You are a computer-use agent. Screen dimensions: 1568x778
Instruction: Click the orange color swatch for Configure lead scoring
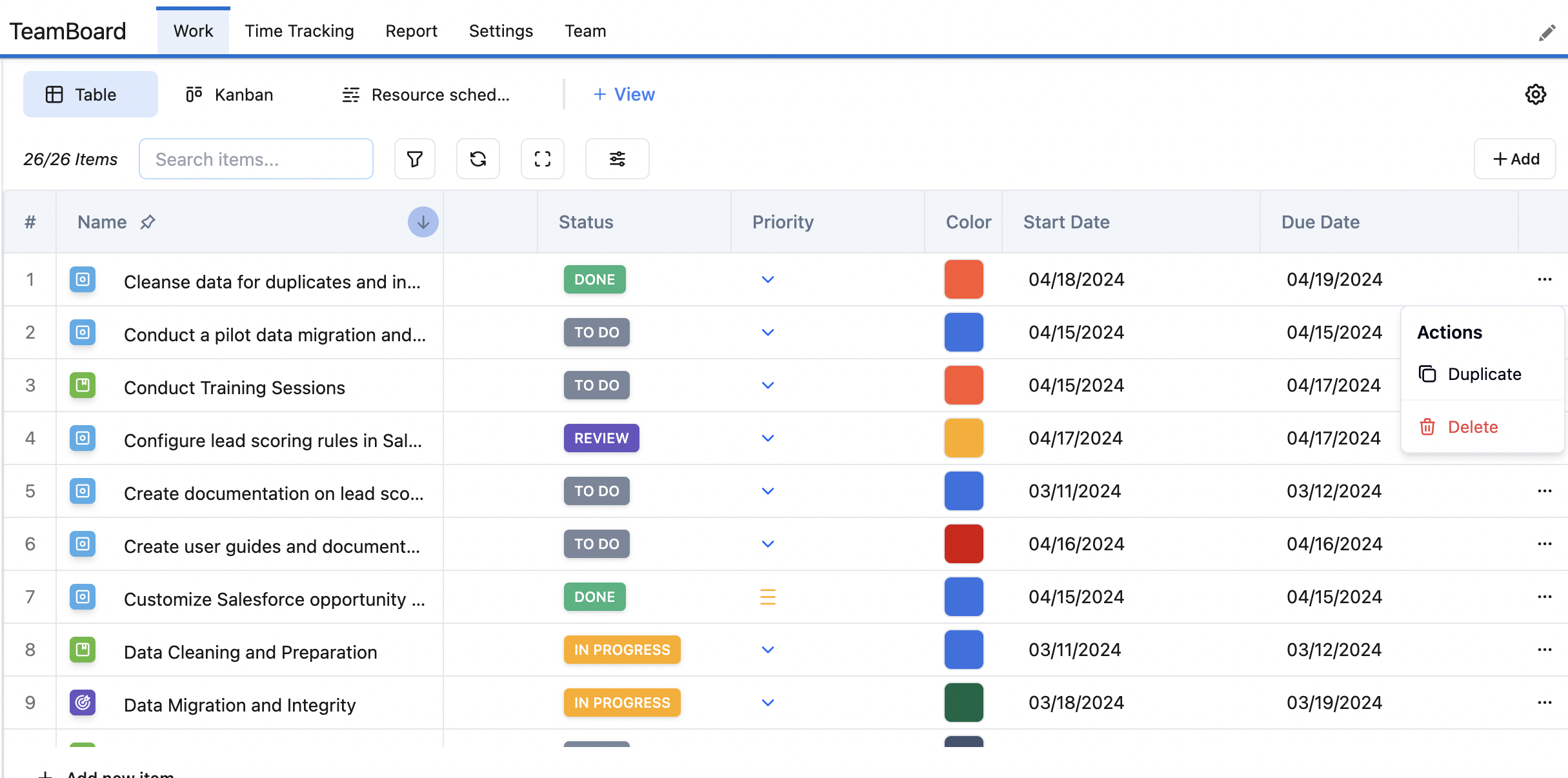click(x=963, y=438)
